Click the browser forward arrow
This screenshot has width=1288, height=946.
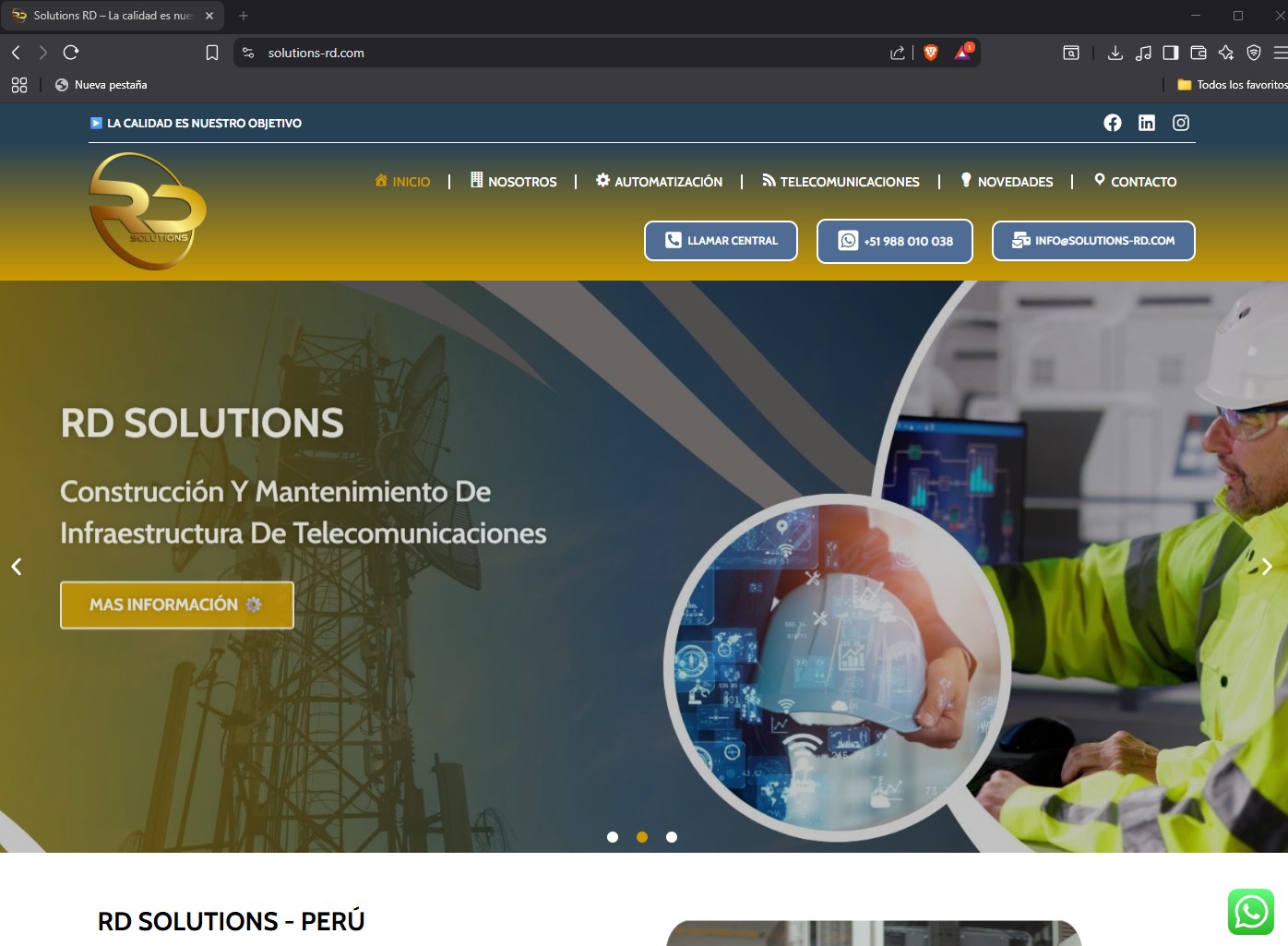coord(42,53)
